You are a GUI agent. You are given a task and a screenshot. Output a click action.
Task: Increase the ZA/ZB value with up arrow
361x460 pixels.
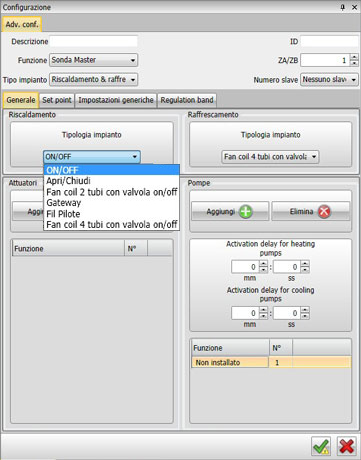pos(354,57)
